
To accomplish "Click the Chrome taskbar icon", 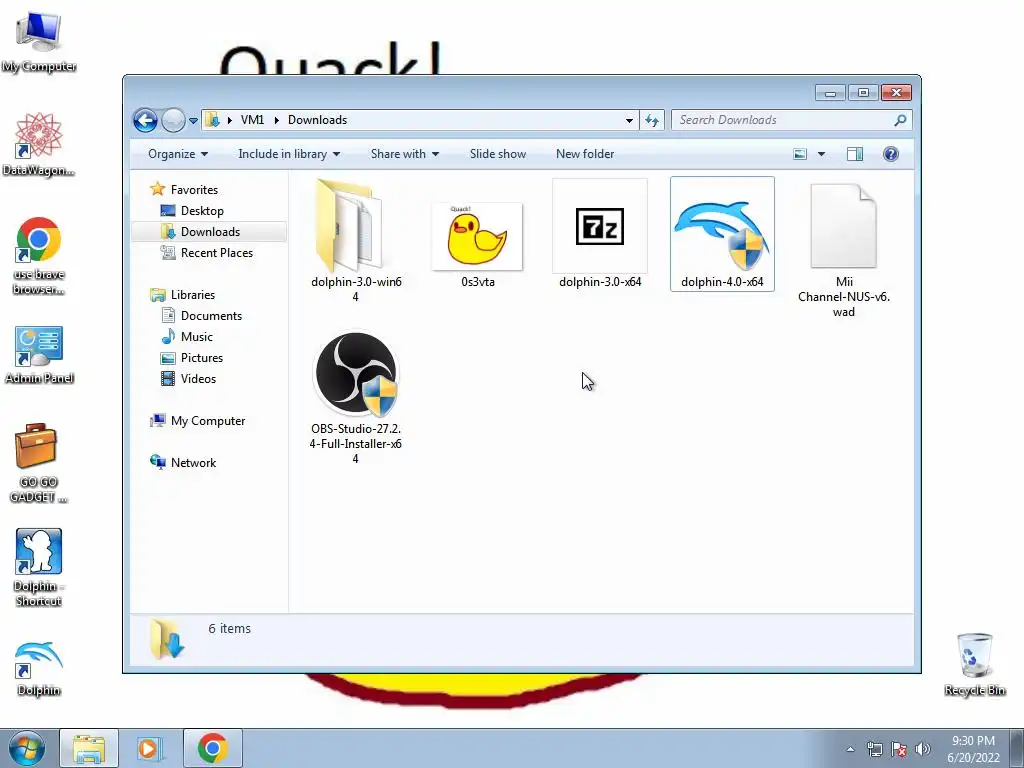I will pyautogui.click(x=213, y=748).
